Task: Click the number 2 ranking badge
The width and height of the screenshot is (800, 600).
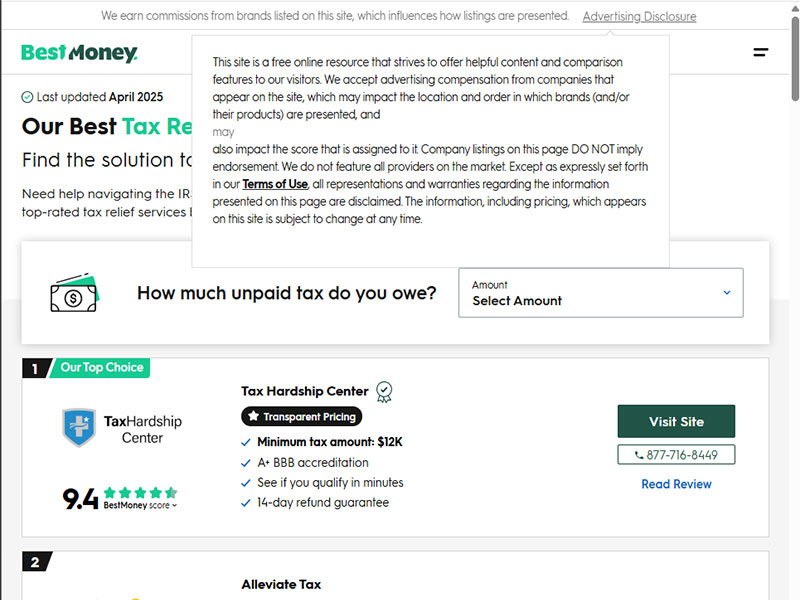Action: click(x=37, y=562)
